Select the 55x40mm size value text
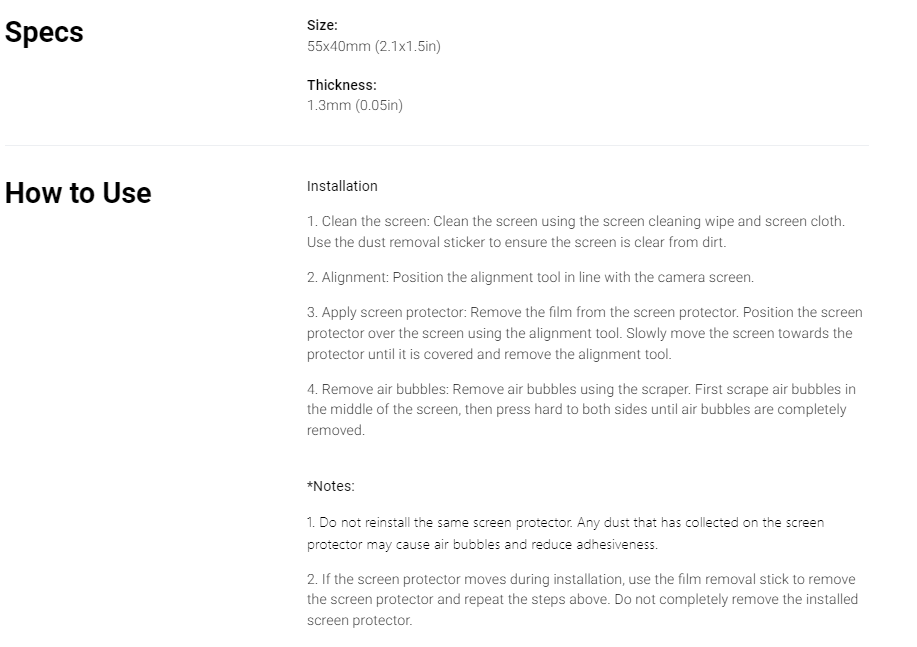917x647 pixels. pyautogui.click(x=373, y=46)
